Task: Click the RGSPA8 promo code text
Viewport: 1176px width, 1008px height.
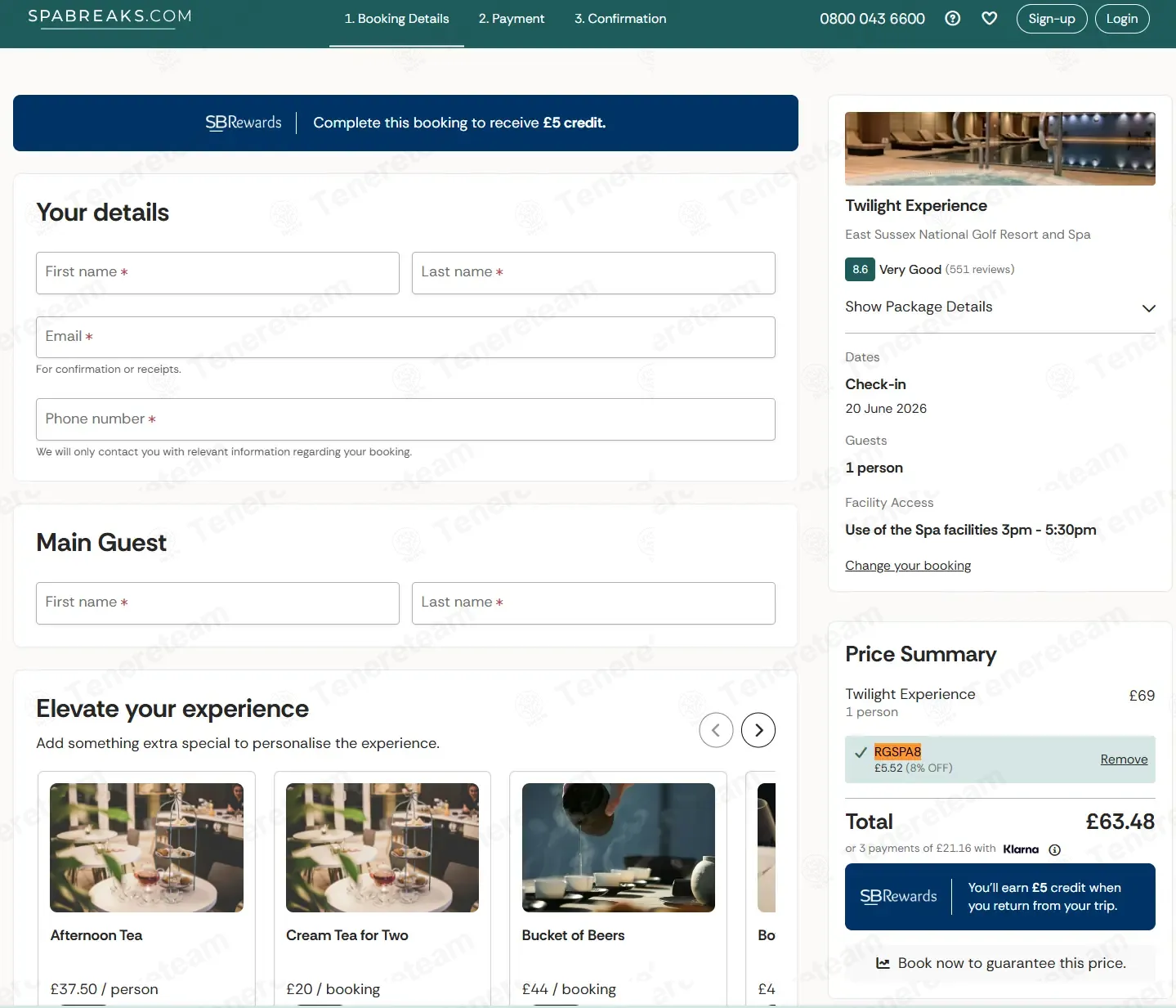Action: pyautogui.click(x=897, y=752)
